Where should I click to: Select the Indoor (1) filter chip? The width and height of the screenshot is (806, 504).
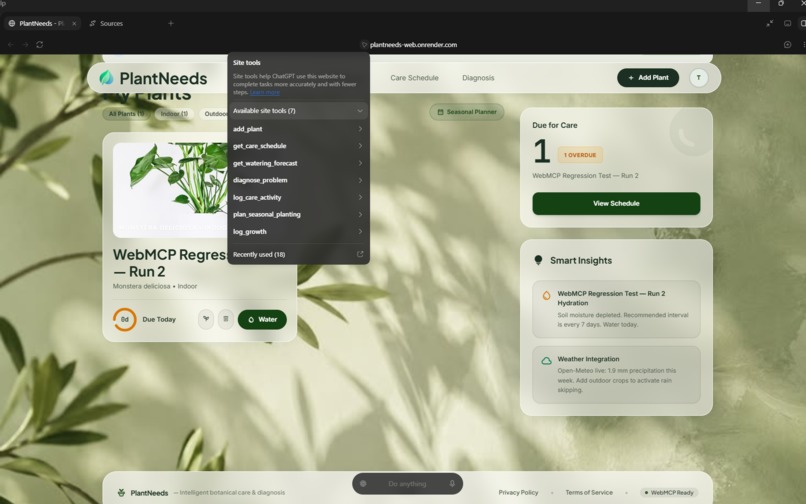tap(174, 114)
